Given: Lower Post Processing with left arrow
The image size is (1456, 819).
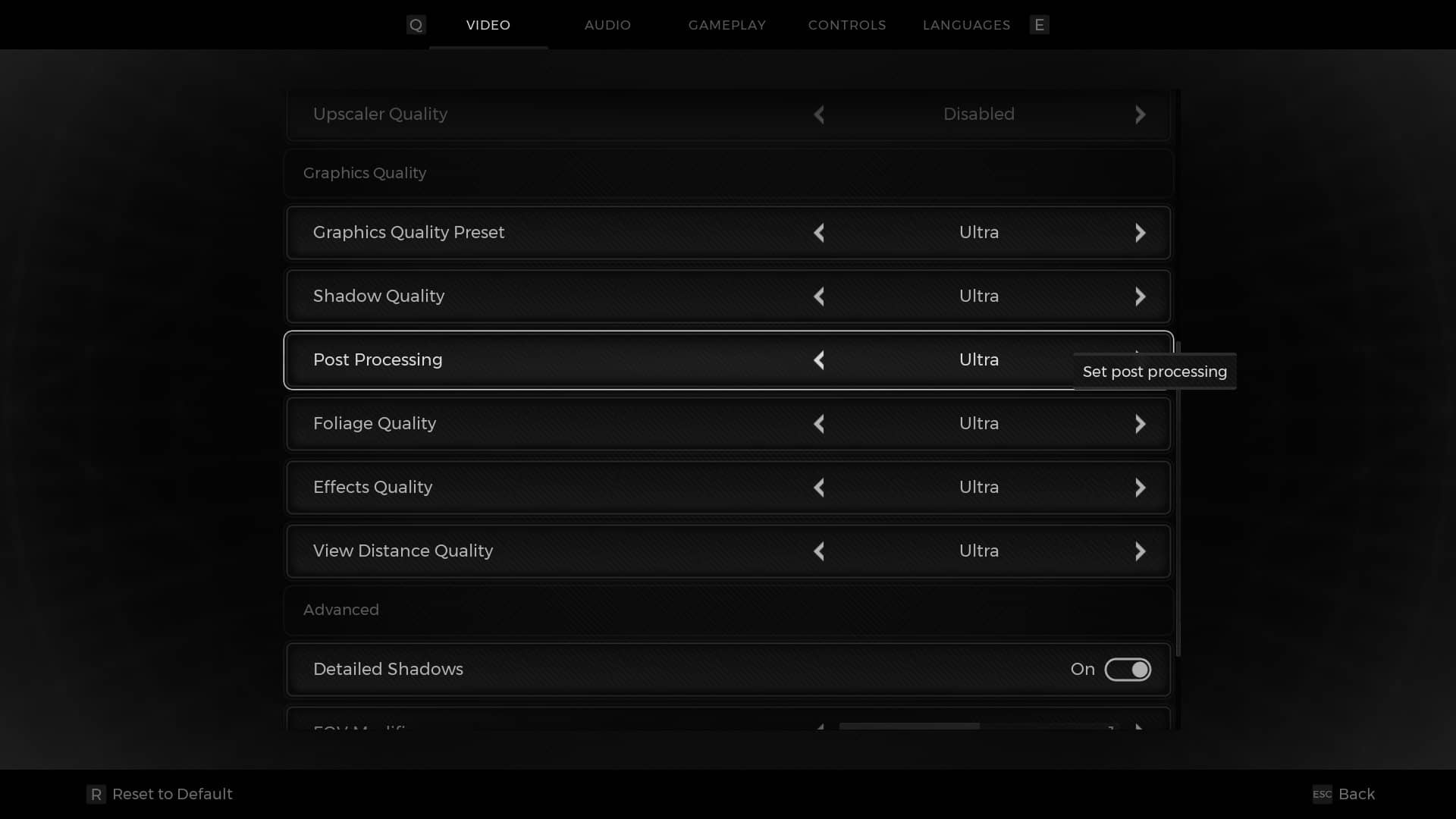Looking at the screenshot, I should [819, 360].
